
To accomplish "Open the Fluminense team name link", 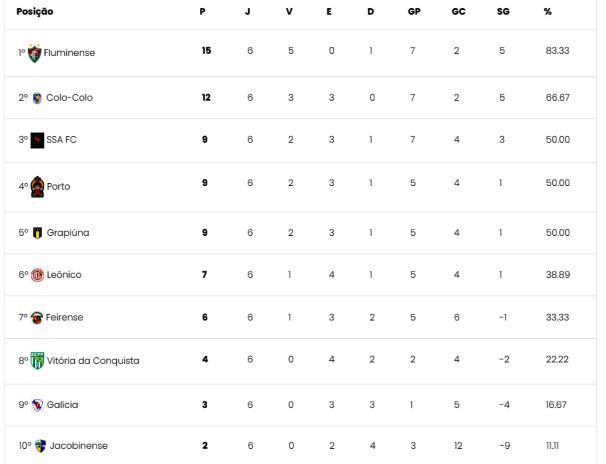I will [69, 53].
